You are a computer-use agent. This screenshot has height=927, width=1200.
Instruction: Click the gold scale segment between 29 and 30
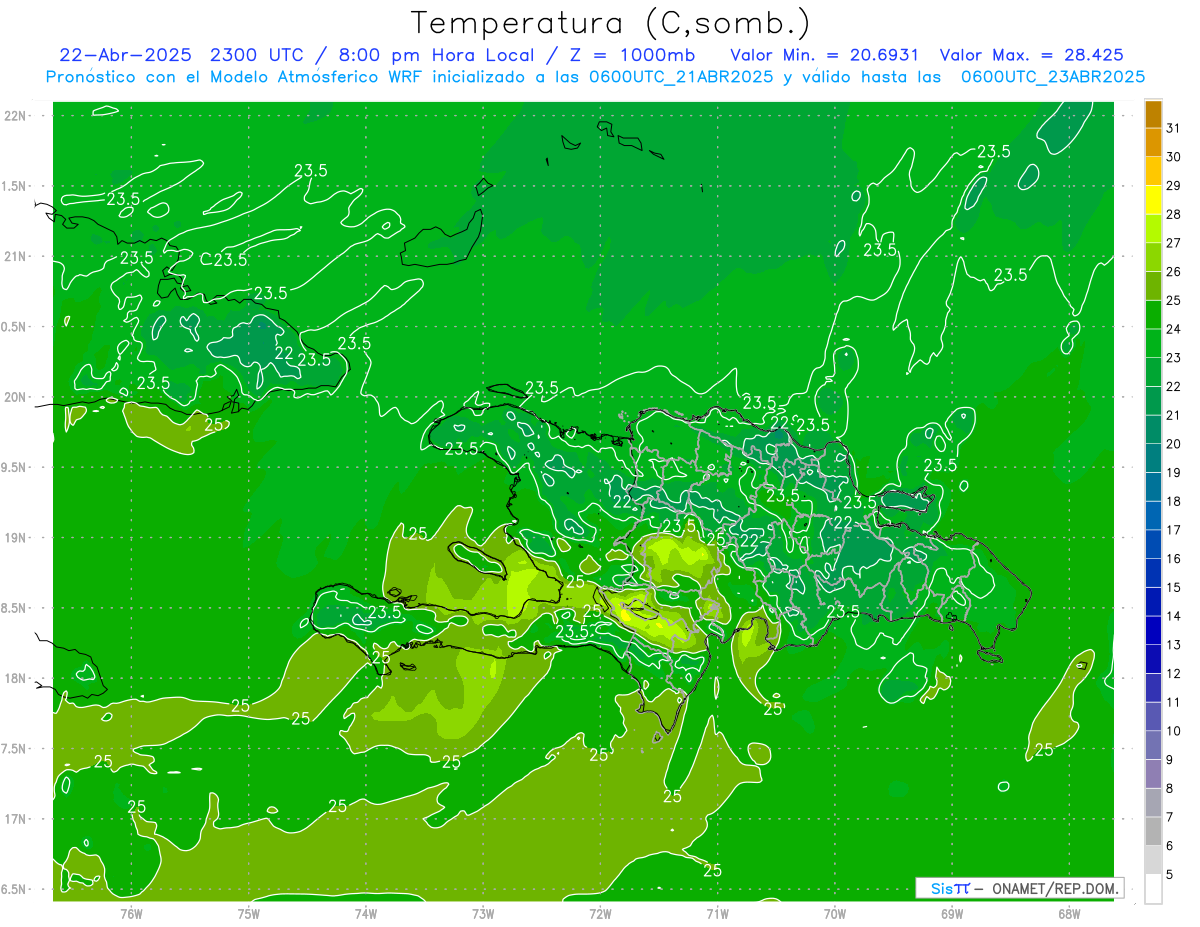(1153, 172)
